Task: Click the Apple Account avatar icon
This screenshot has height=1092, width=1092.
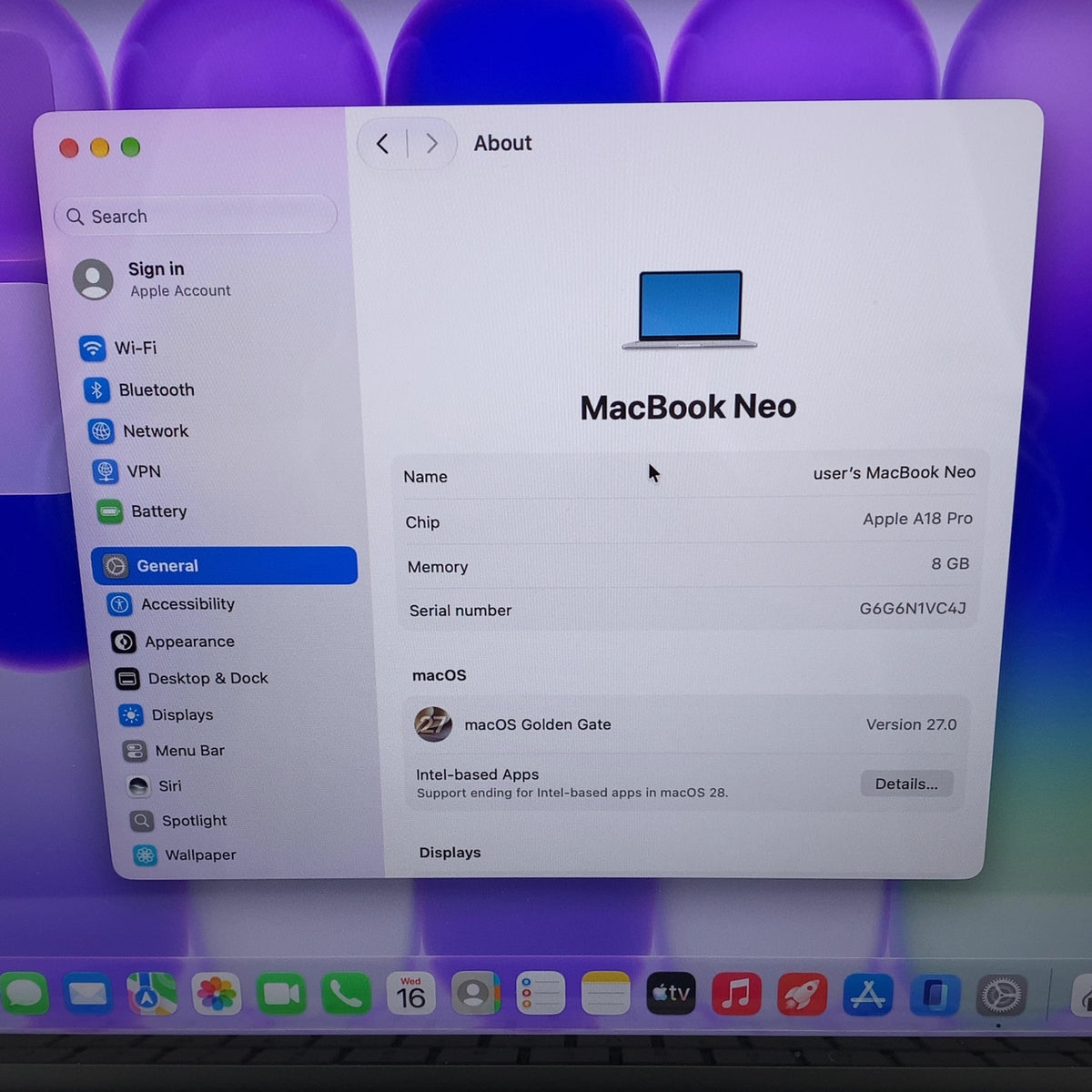Action: [x=93, y=279]
